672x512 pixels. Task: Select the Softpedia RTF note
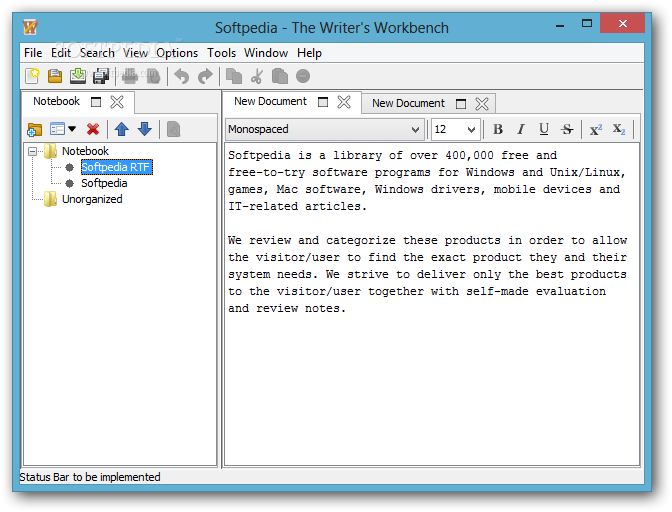(117, 167)
